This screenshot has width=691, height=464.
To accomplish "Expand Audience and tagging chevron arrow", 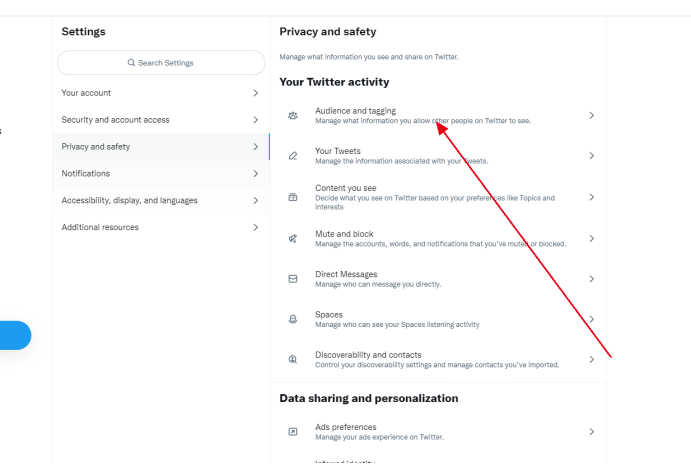I will [x=591, y=116].
